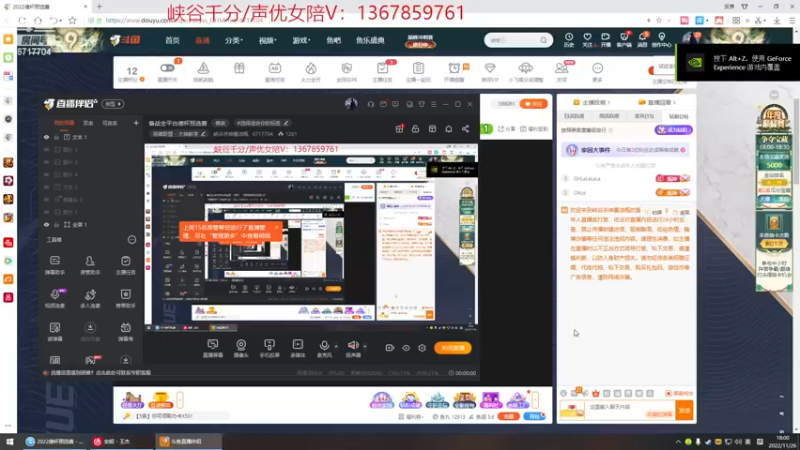Switch to 周贡献榜 tab in ranking panel
Image resolution: width=800 pixels, height=450 pixels.
click(x=609, y=116)
